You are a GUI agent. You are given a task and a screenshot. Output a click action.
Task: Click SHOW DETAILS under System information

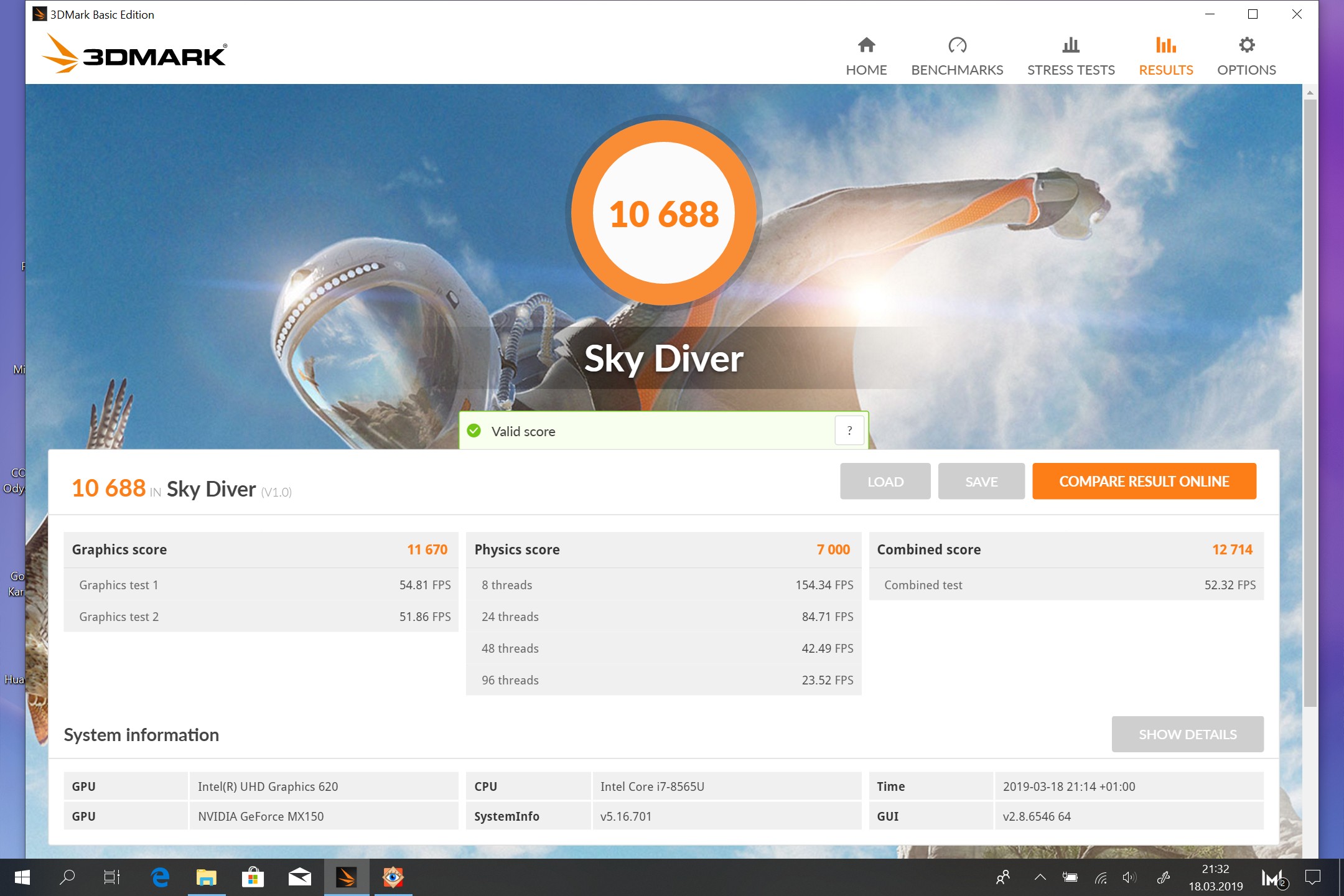tap(1187, 734)
